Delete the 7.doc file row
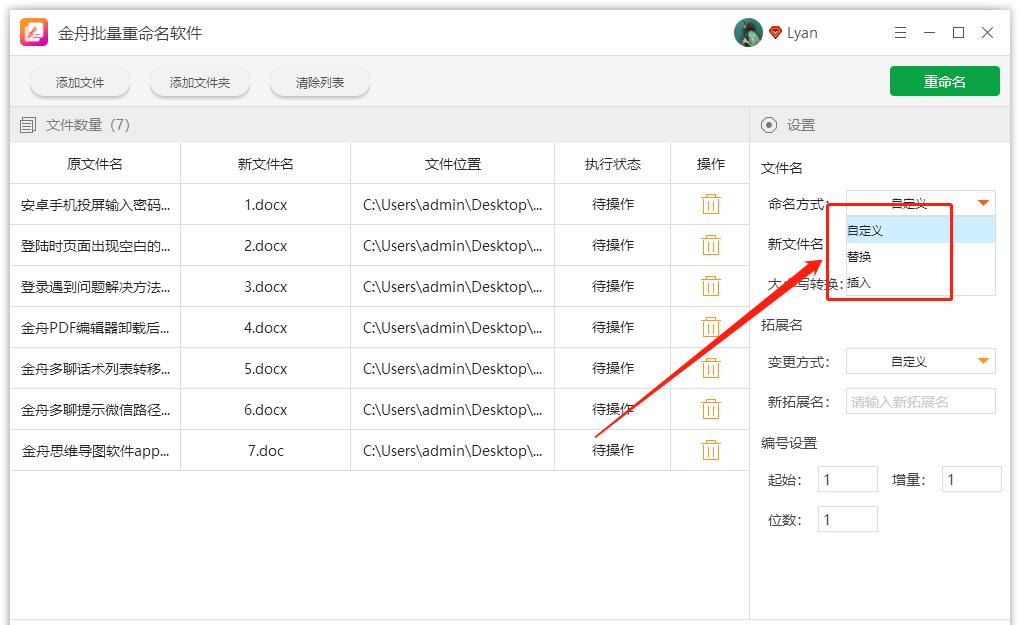Viewport: 1020px width, 625px height. click(x=710, y=450)
